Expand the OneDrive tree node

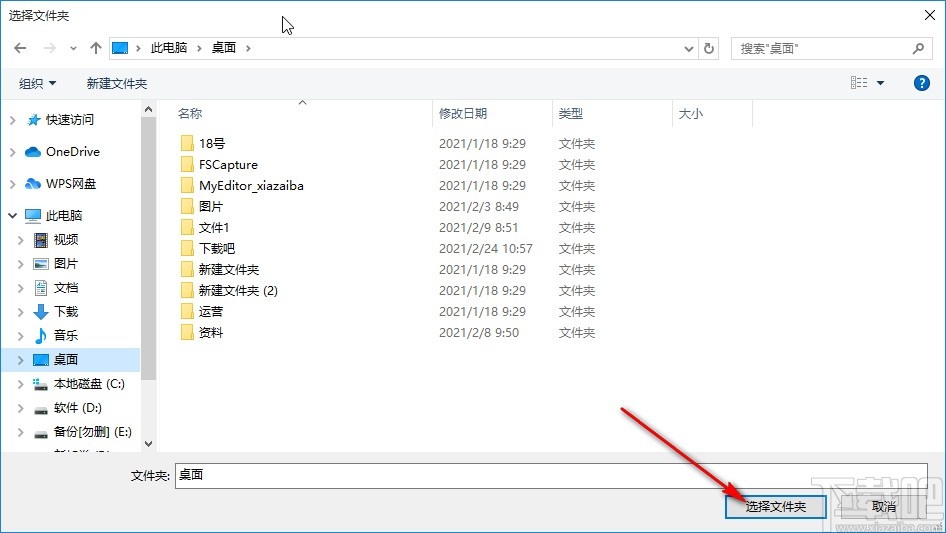(x=13, y=152)
